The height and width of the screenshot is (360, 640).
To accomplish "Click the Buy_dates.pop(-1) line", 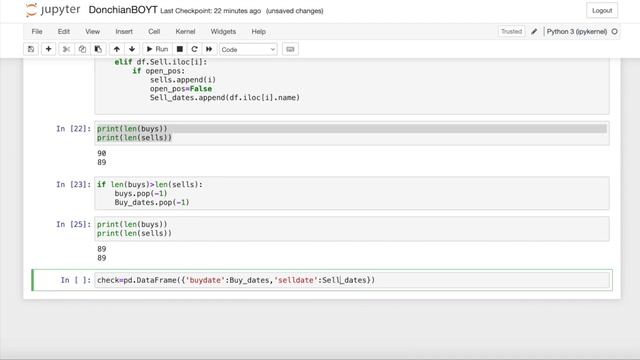I will click(152, 202).
